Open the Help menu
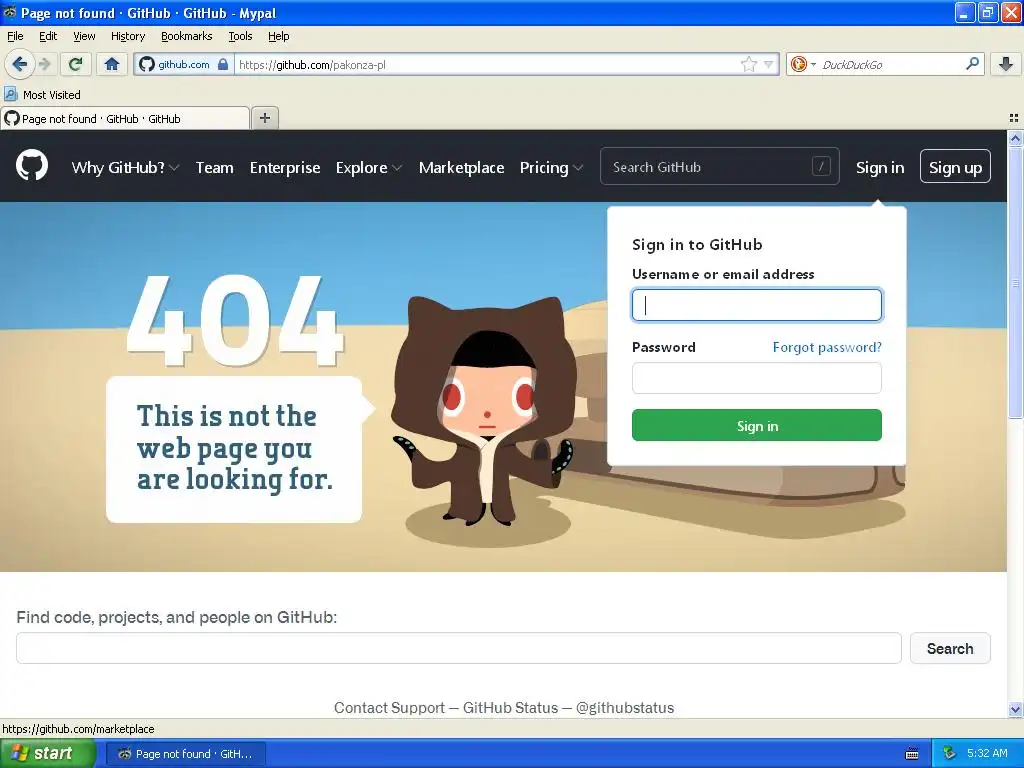 [x=278, y=37]
